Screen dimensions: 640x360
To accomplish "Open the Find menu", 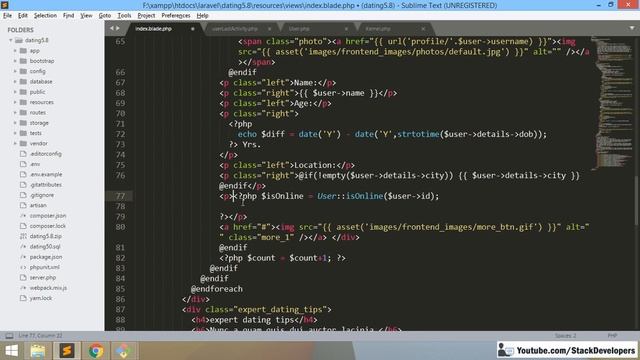I will click(68, 16).
